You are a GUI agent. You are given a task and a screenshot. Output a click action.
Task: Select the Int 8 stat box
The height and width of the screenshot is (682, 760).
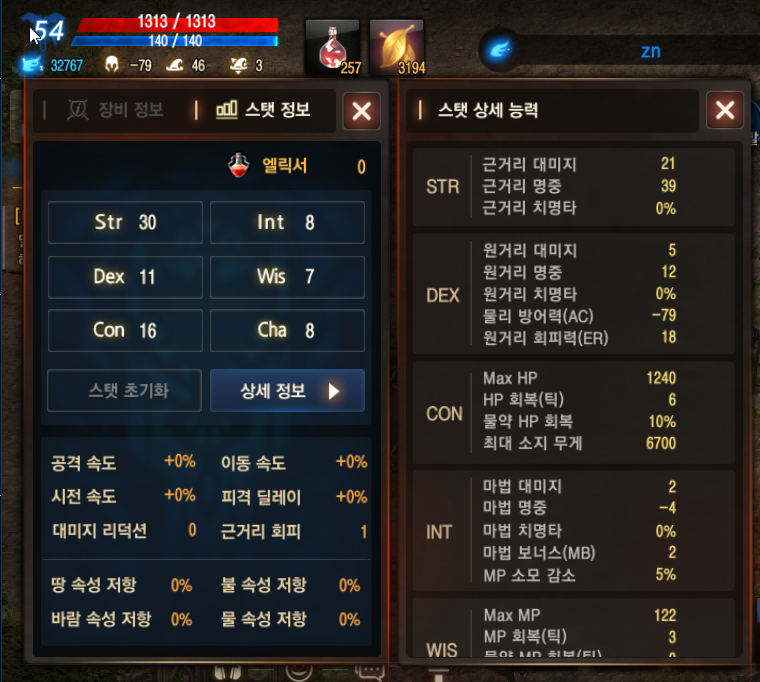(x=287, y=222)
